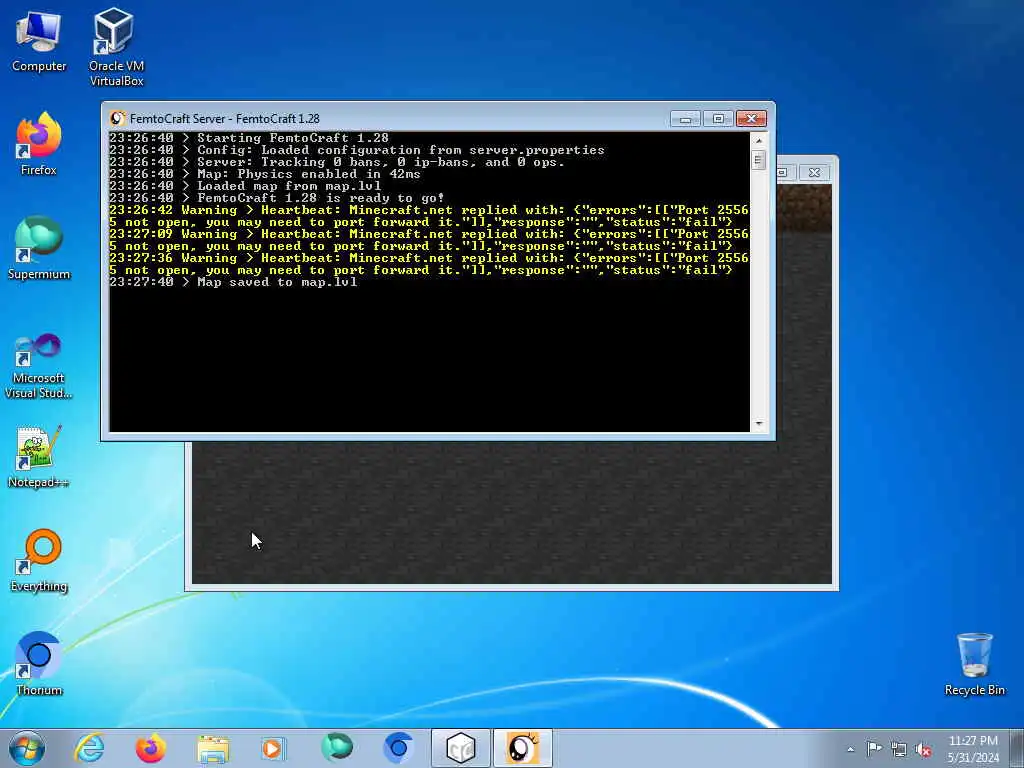Click the console scrollbar thumb
The image size is (1024, 768).
(x=758, y=159)
